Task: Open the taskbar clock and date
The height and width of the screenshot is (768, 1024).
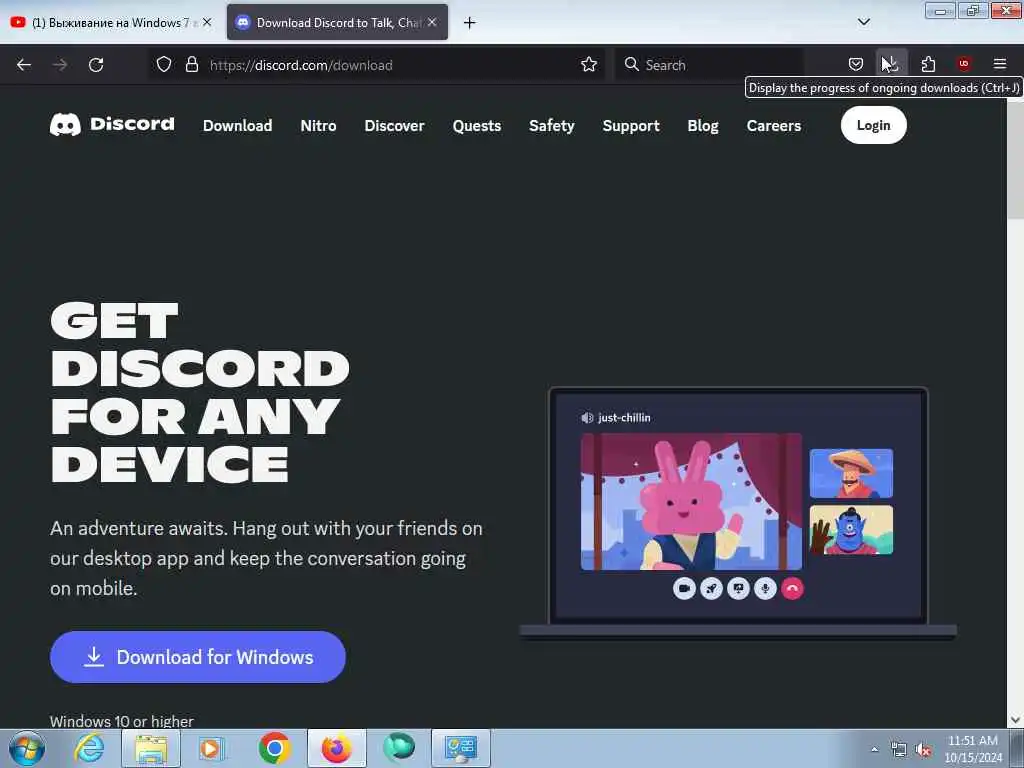Action: [973, 749]
